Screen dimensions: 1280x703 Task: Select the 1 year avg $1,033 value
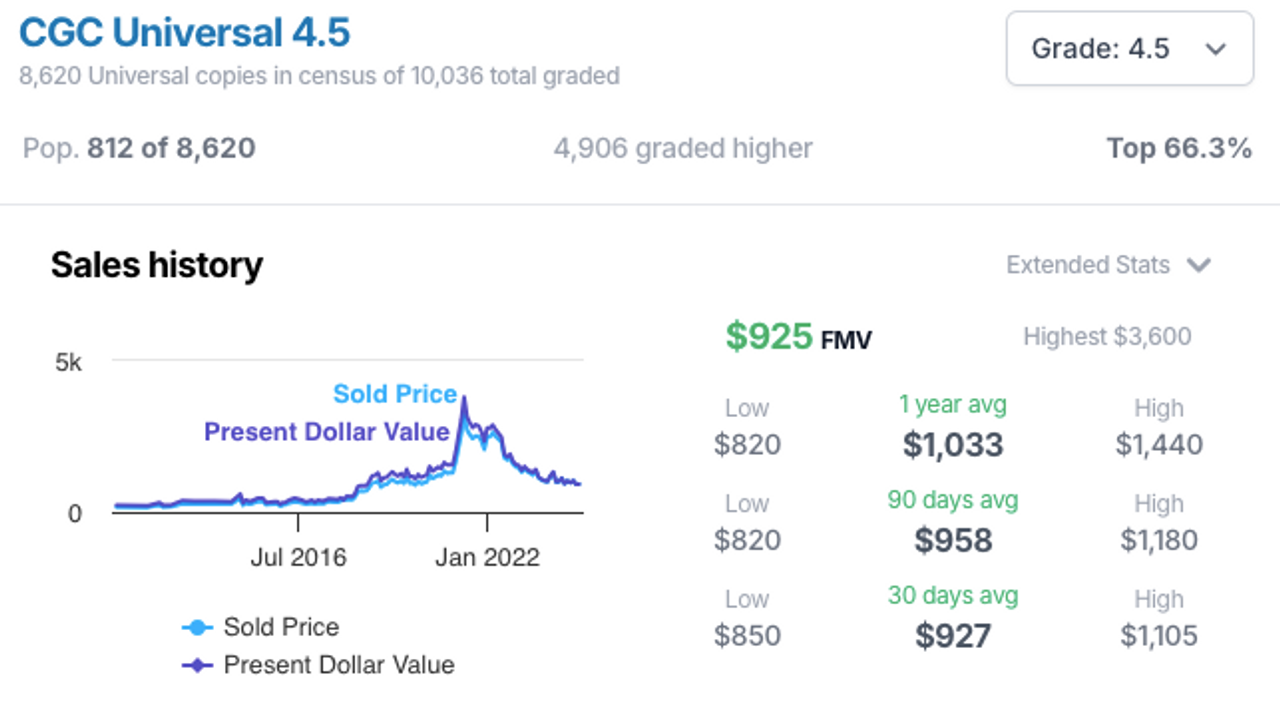pyautogui.click(x=953, y=444)
